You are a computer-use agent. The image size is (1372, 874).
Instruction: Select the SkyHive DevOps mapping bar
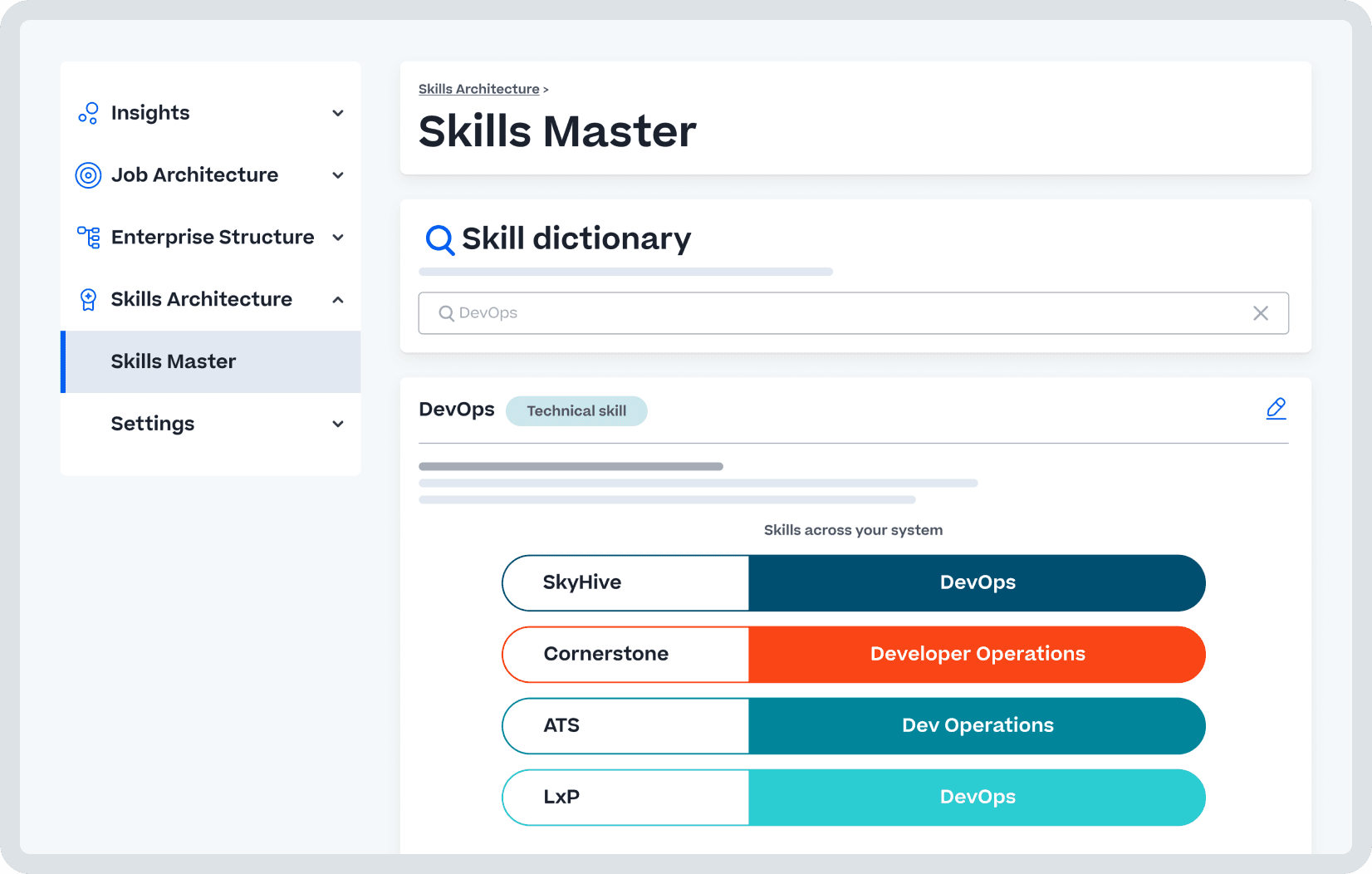853,582
